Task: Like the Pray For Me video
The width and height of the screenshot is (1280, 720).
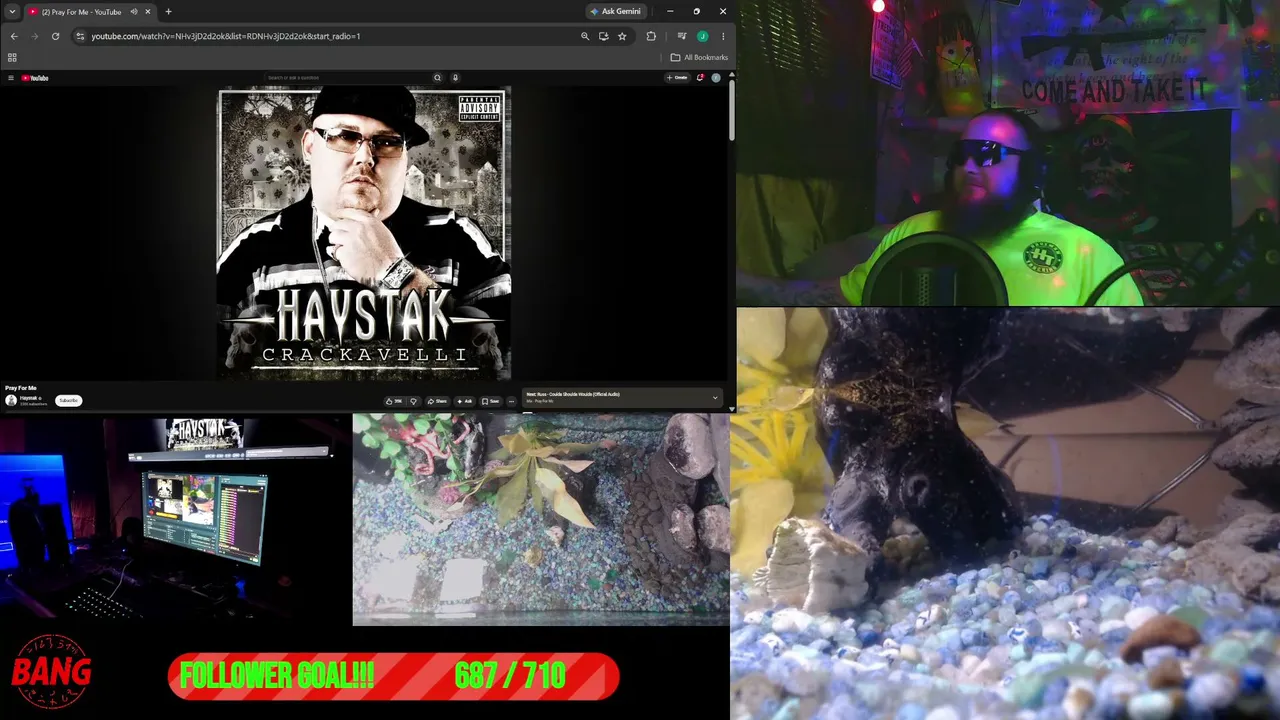Action: pyautogui.click(x=394, y=401)
